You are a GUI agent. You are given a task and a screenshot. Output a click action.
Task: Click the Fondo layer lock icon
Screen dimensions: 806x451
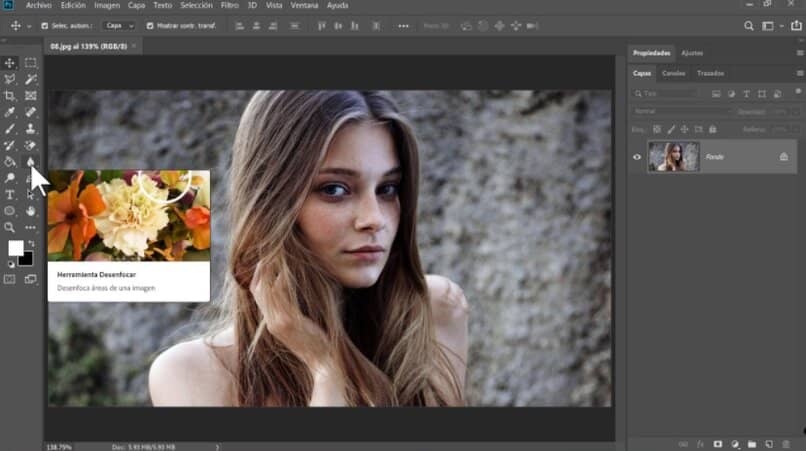pos(783,156)
